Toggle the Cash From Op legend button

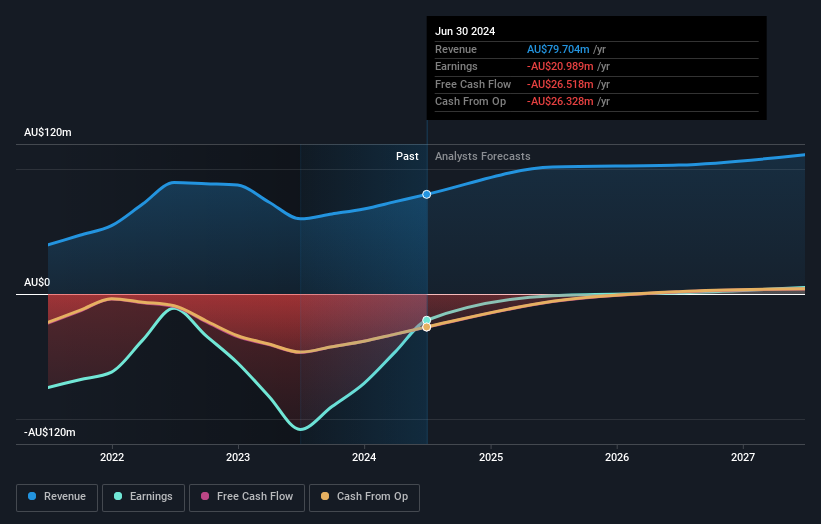pyautogui.click(x=364, y=497)
